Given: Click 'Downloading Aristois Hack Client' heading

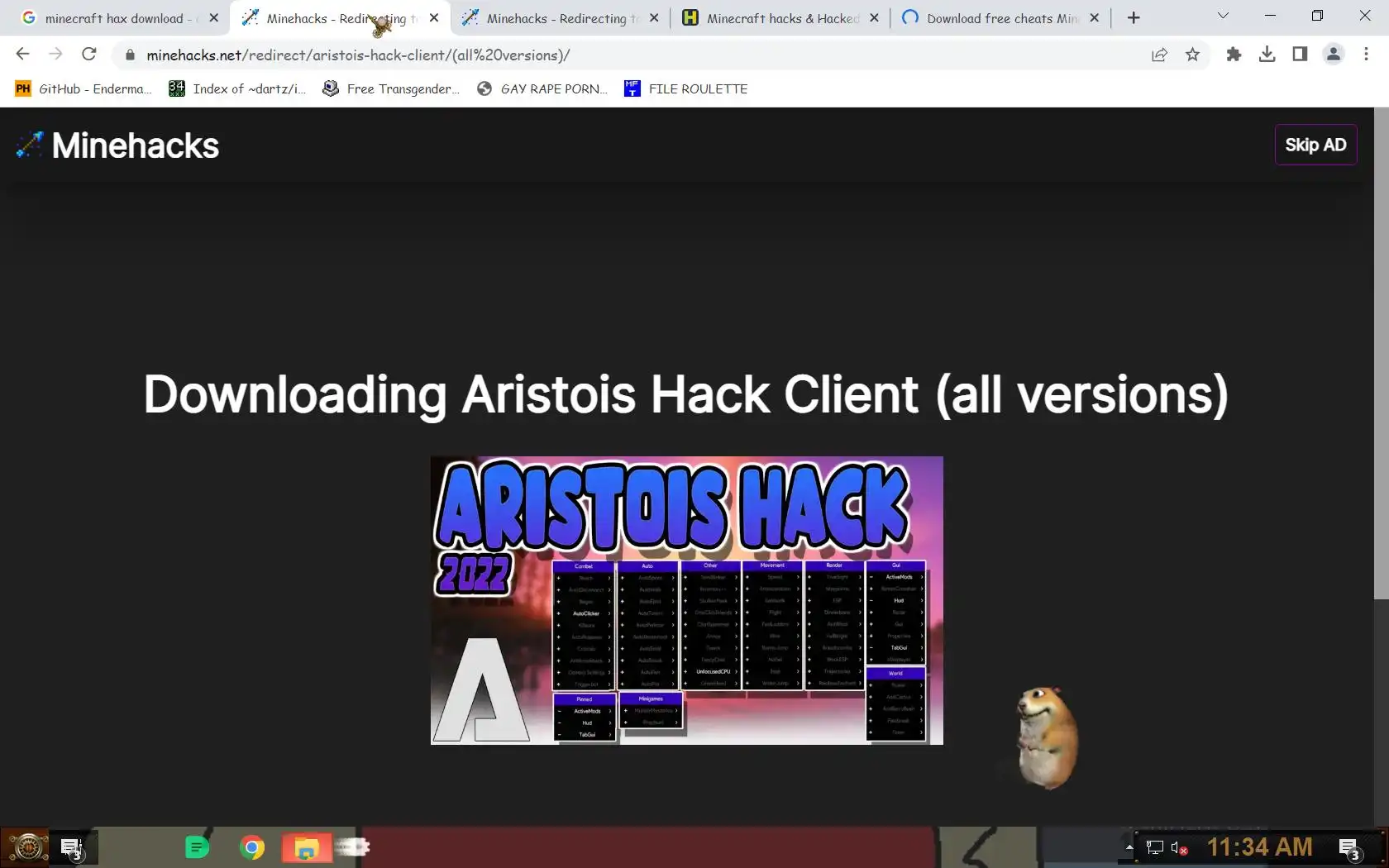Looking at the screenshot, I should [685, 394].
